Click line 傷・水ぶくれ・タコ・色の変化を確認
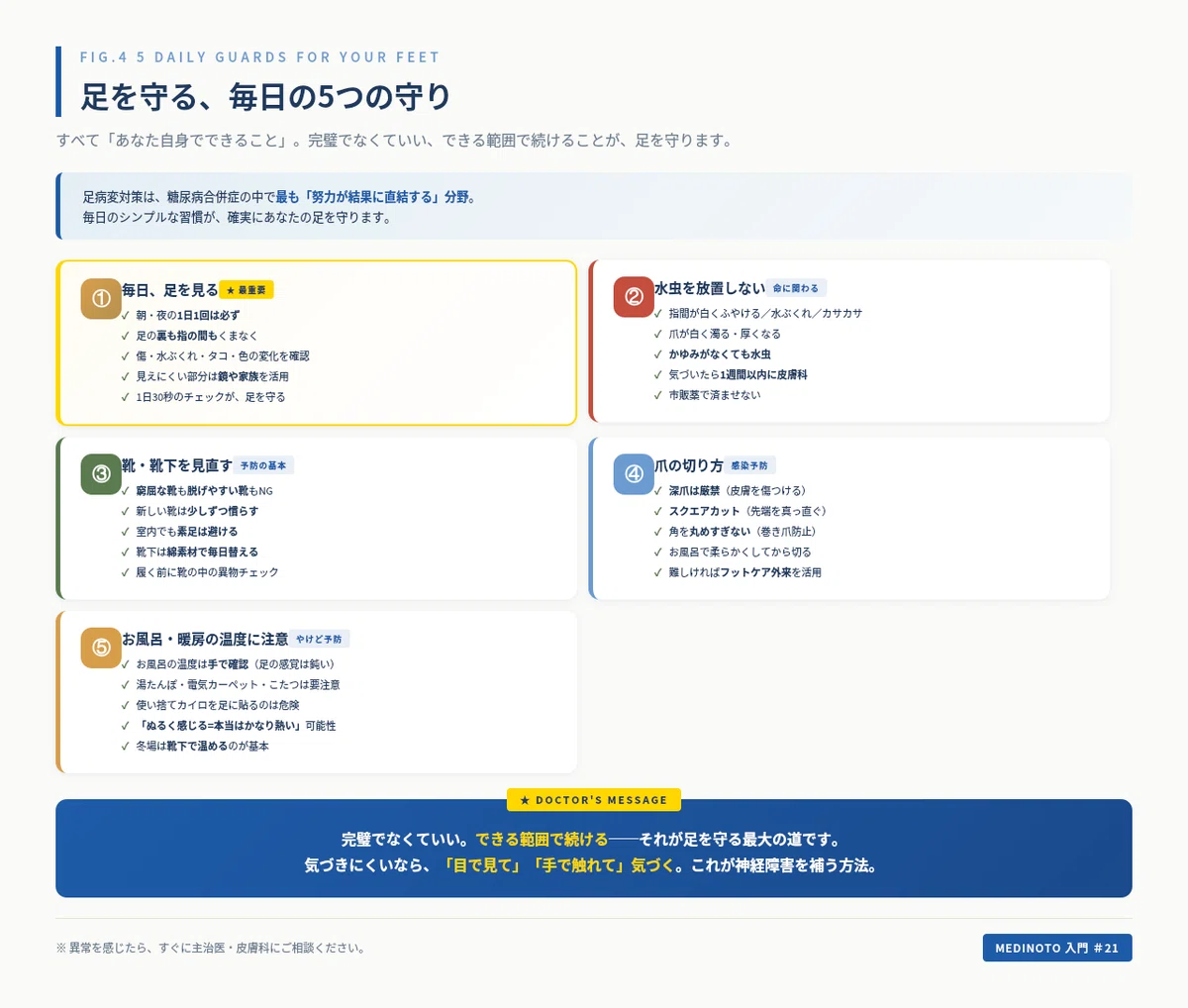The image size is (1188, 1008). tap(223, 355)
